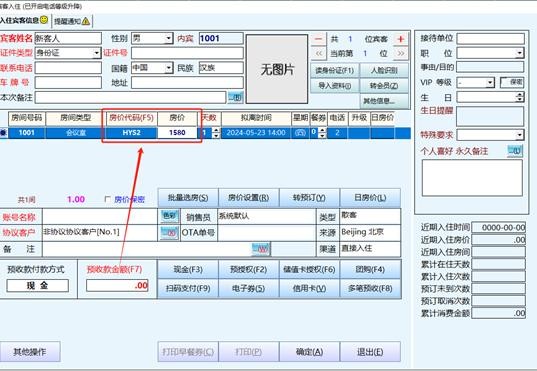Screen dimensions: 537x371
Task: Open the 个人喜好 永久备注 lookup icon
Action: coord(515,151)
